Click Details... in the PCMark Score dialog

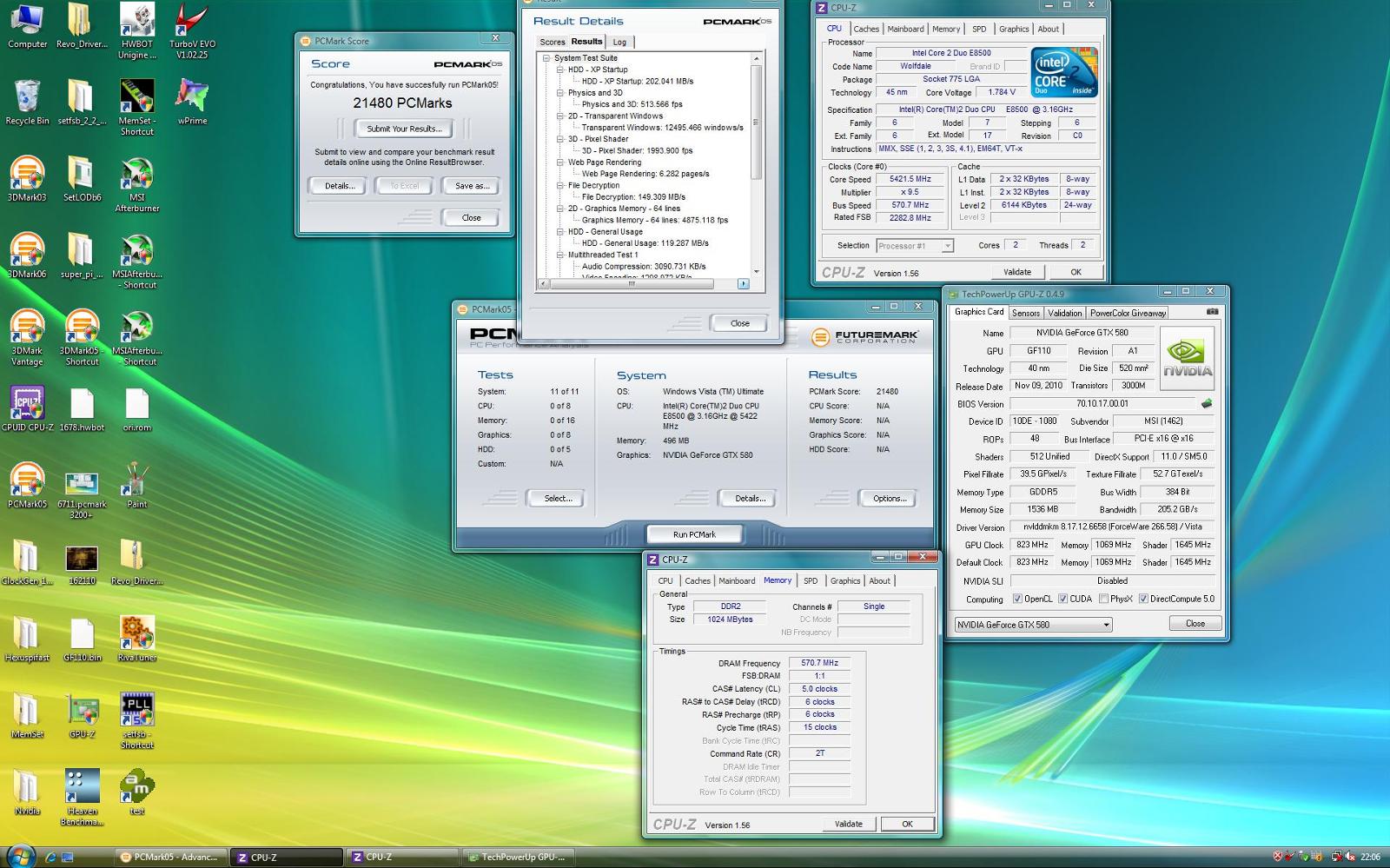pyautogui.click(x=340, y=186)
